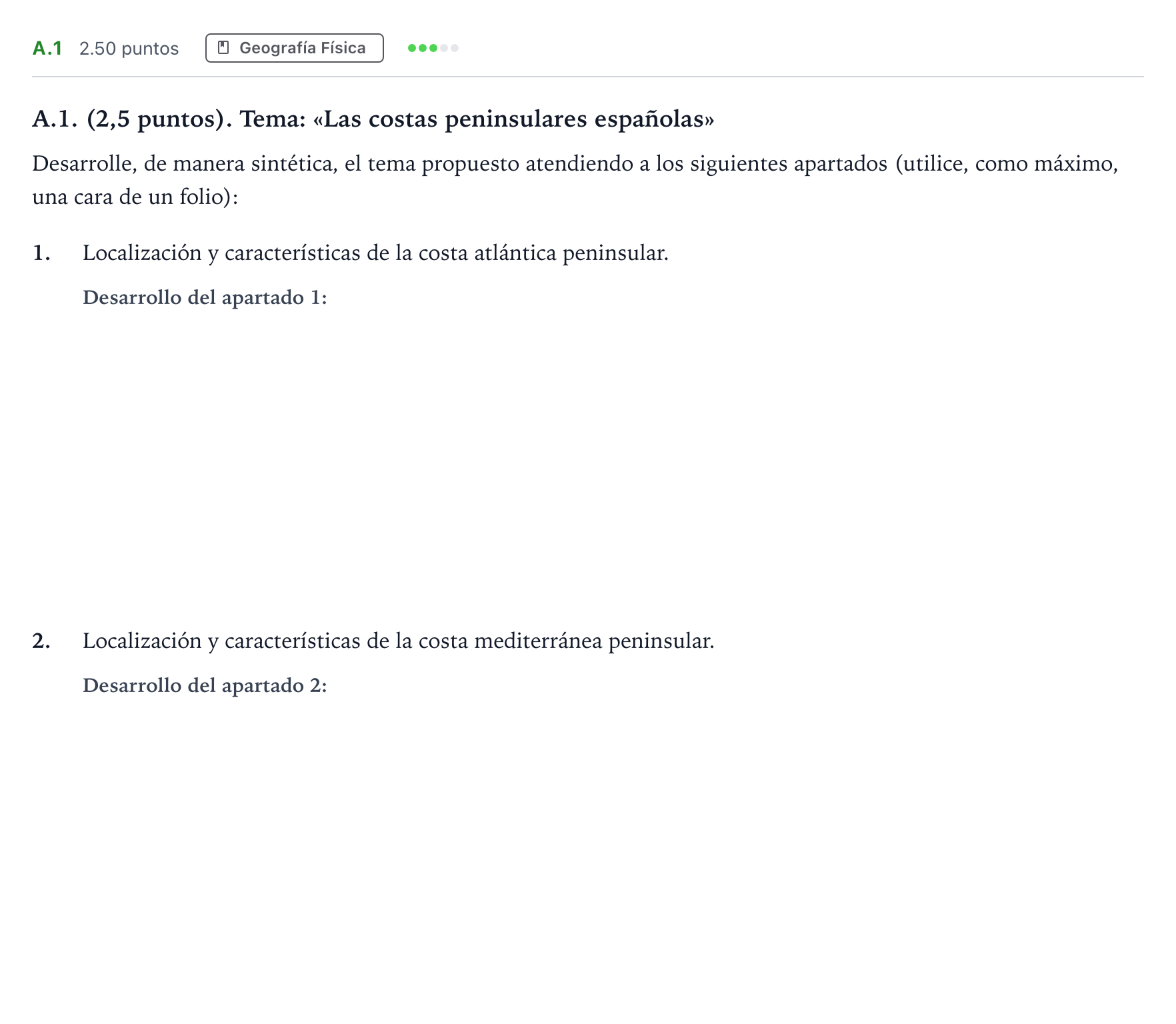
Task: Click 'Desarrollo del apartado 1:' label
Action: (x=205, y=297)
